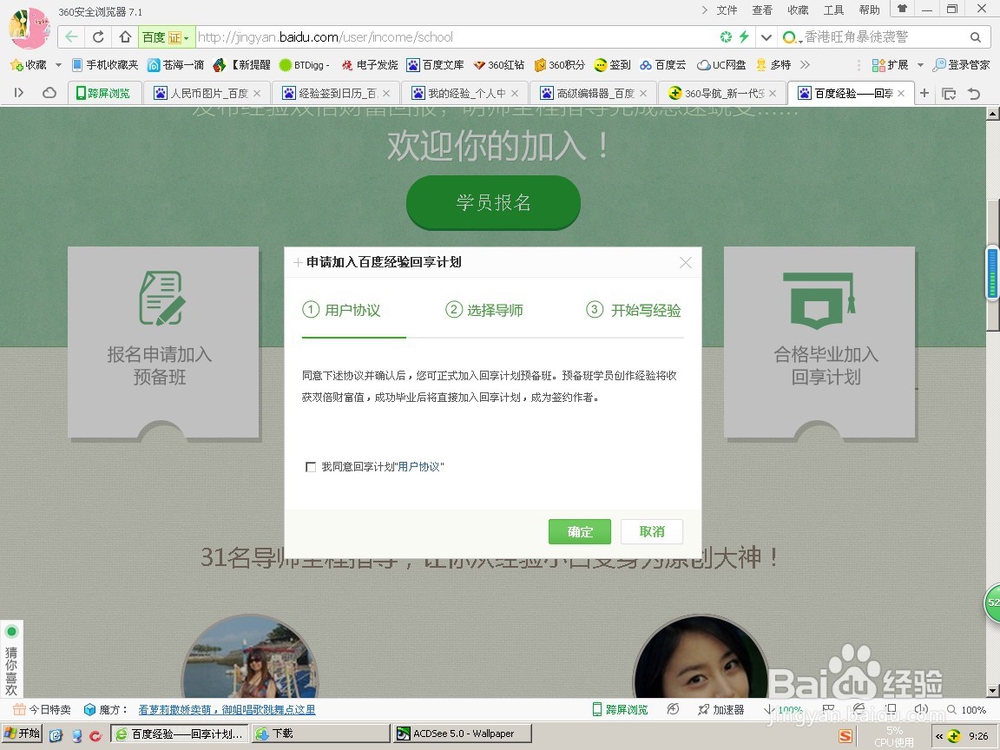Expand the address bar history dropdown arrow
This screenshot has height=750, width=1000.
tap(767, 37)
